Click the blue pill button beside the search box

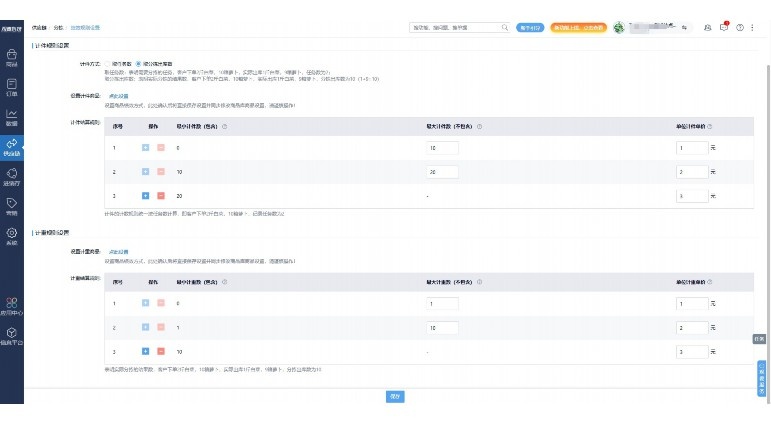click(530, 28)
